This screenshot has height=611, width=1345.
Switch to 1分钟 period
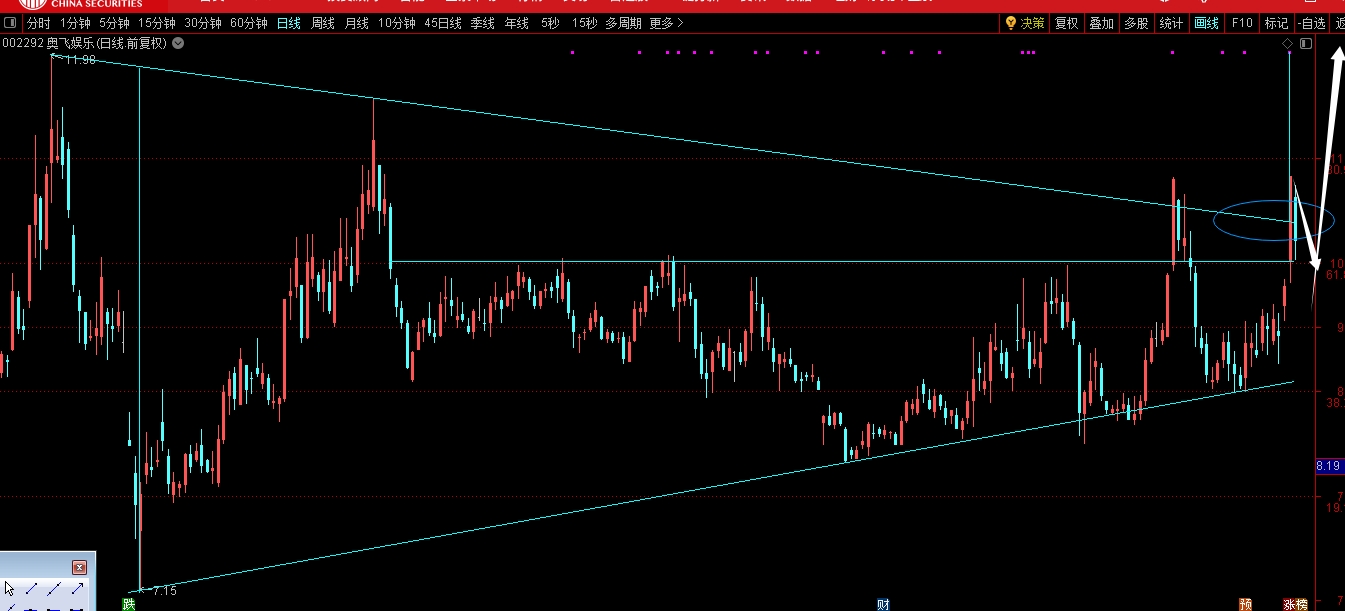[x=75, y=23]
